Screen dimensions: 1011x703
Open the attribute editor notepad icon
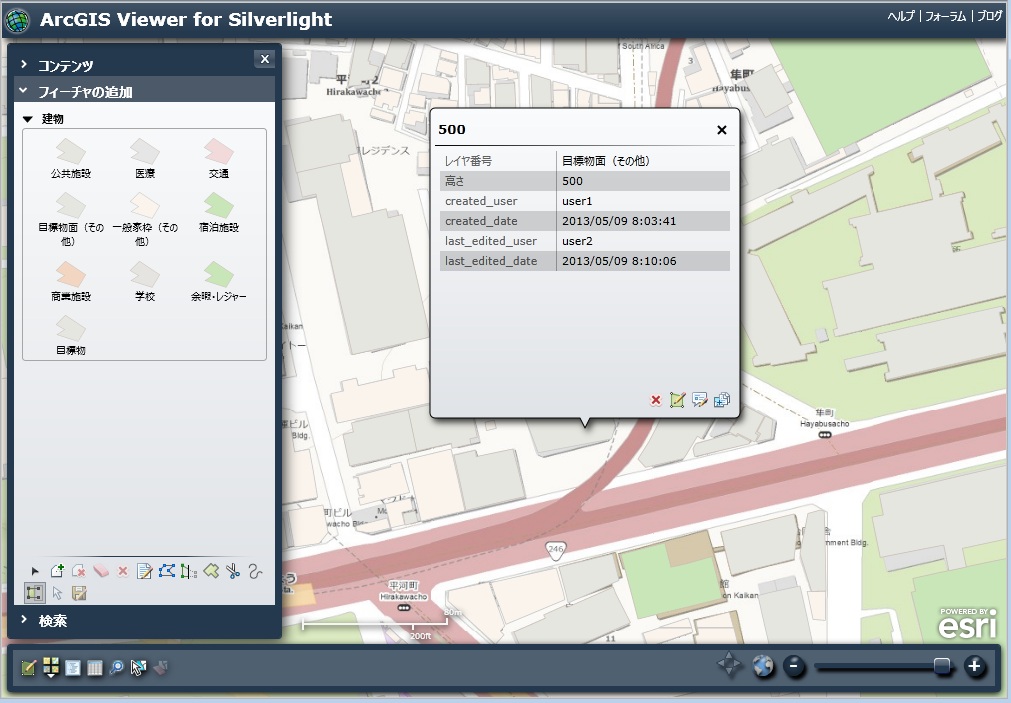144,571
